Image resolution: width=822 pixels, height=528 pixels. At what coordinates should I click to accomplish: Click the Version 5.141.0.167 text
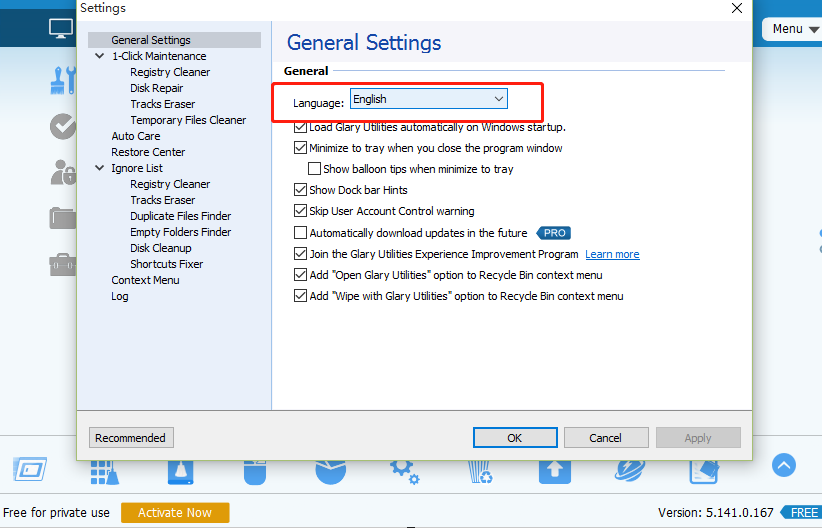click(x=716, y=512)
